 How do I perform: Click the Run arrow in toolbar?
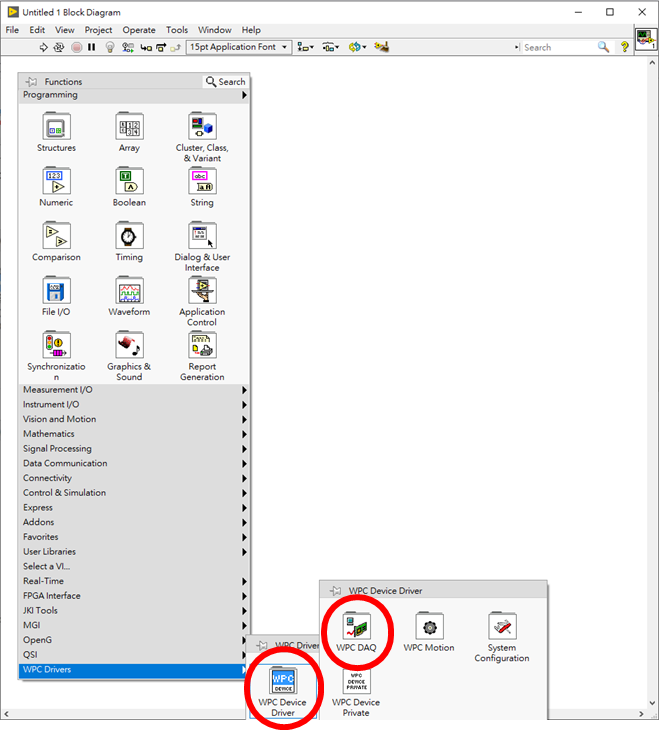[44, 47]
